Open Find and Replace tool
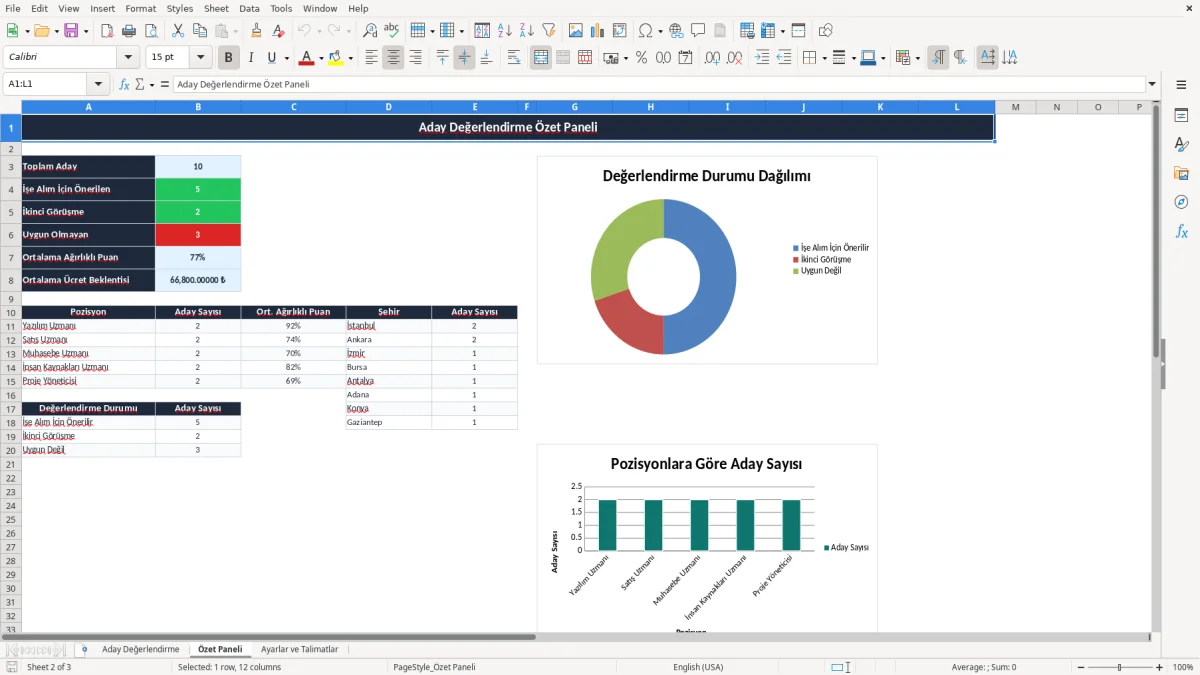The height and width of the screenshot is (675, 1200). click(370, 31)
